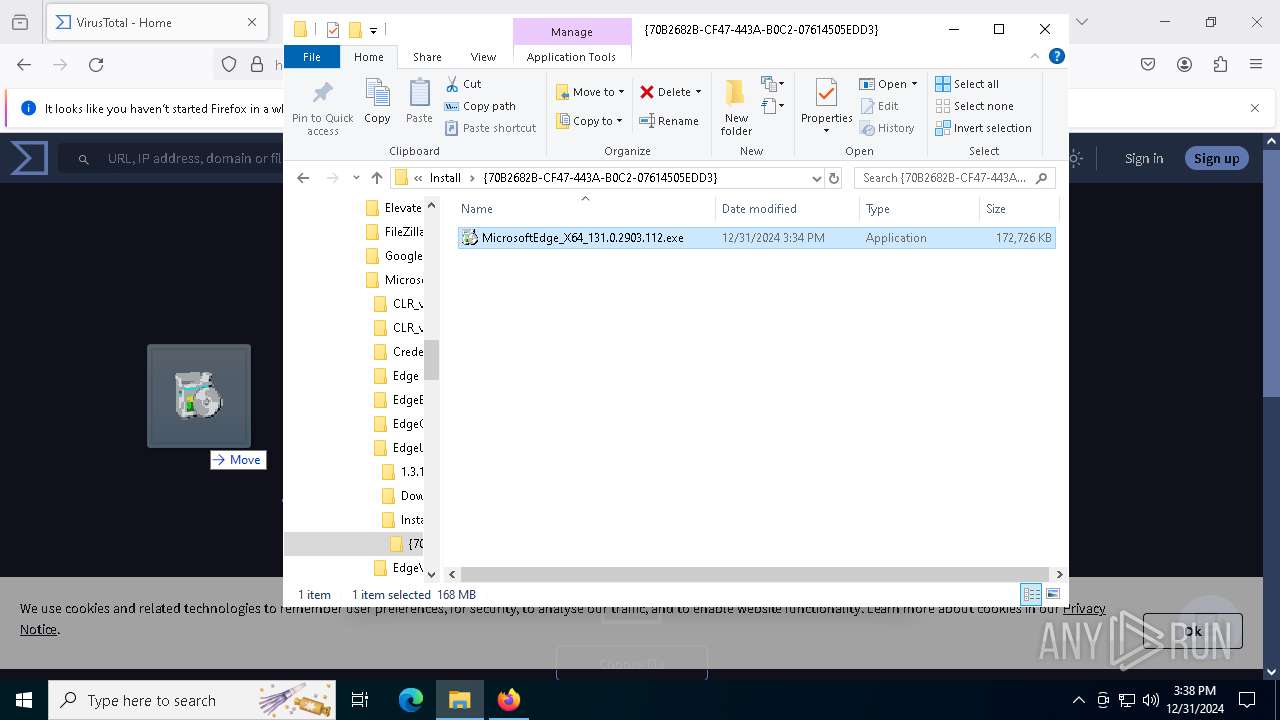Open Microsoft Edge from taskbar
This screenshot has height=720, width=1280.
click(x=411, y=700)
